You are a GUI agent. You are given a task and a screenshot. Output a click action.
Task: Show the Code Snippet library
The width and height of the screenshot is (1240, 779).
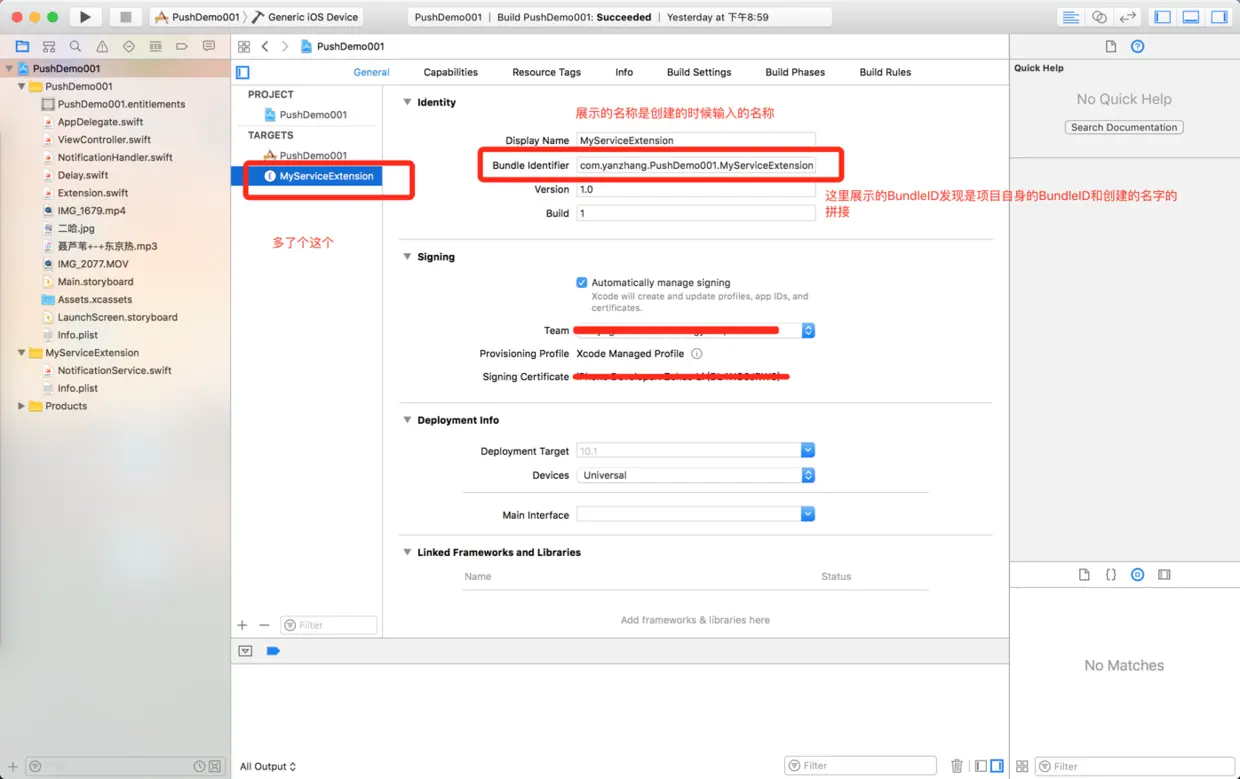pyautogui.click(x=1111, y=575)
